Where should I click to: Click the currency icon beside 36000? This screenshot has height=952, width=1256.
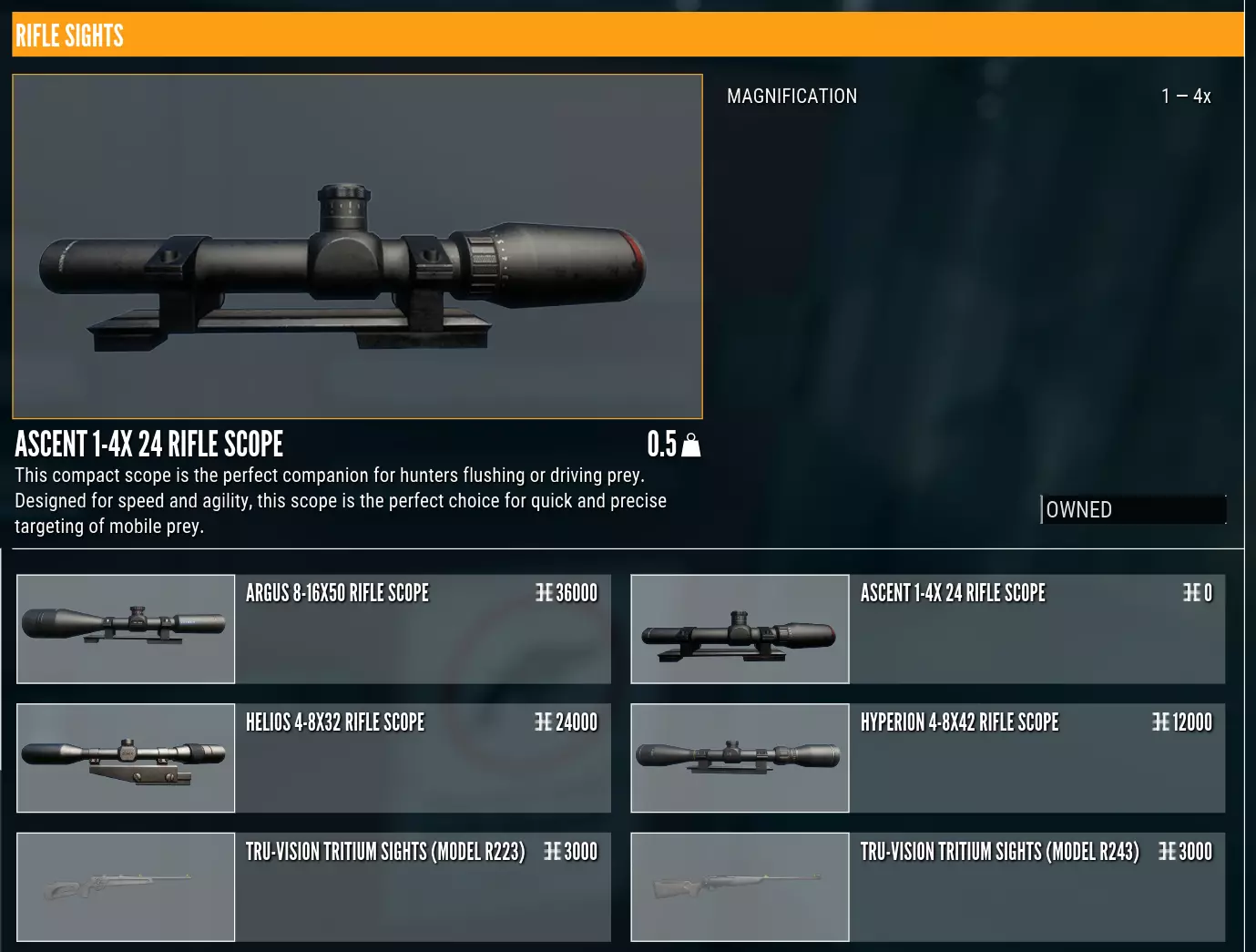[x=544, y=593]
